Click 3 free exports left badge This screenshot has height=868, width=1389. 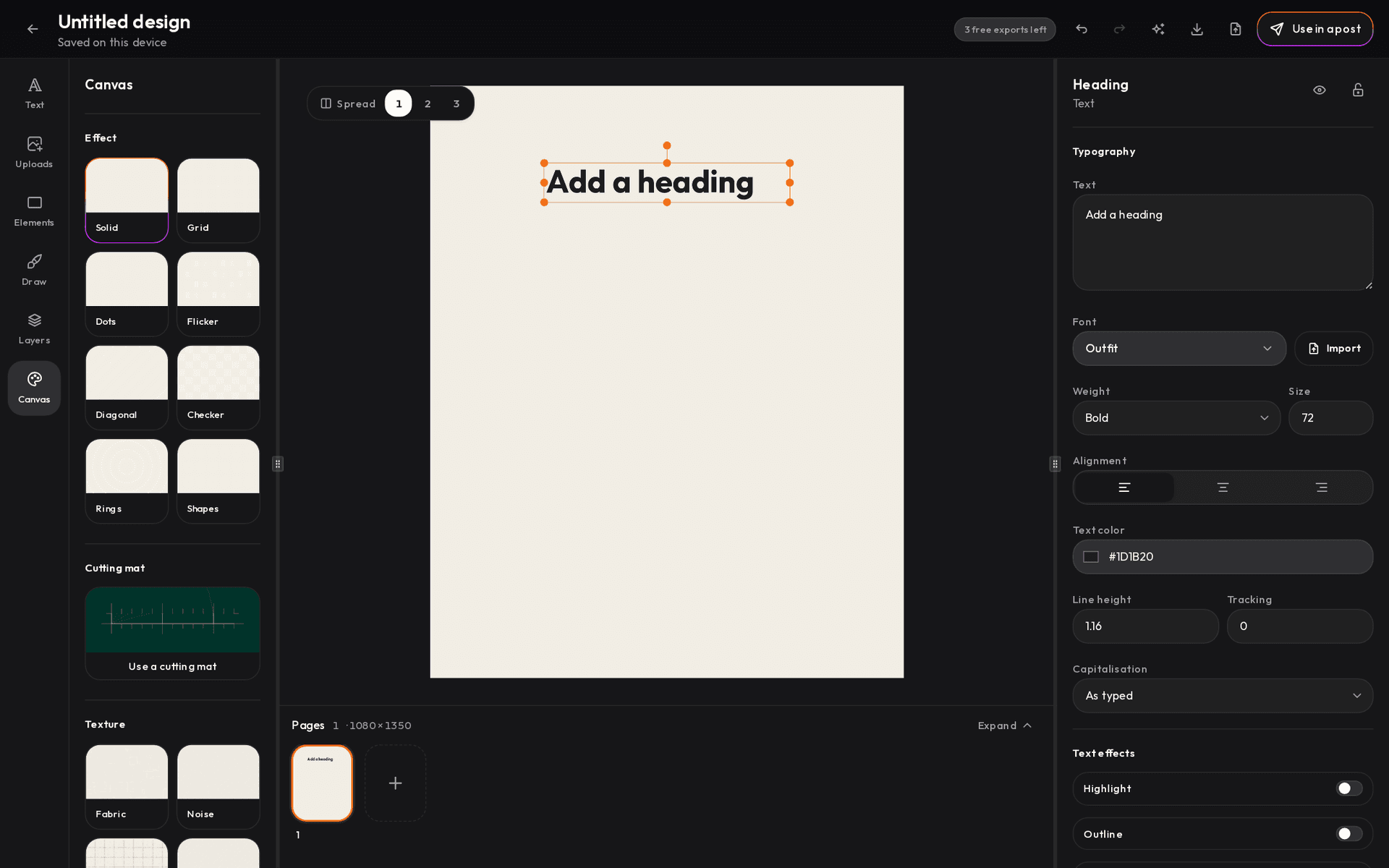click(1005, 30)
